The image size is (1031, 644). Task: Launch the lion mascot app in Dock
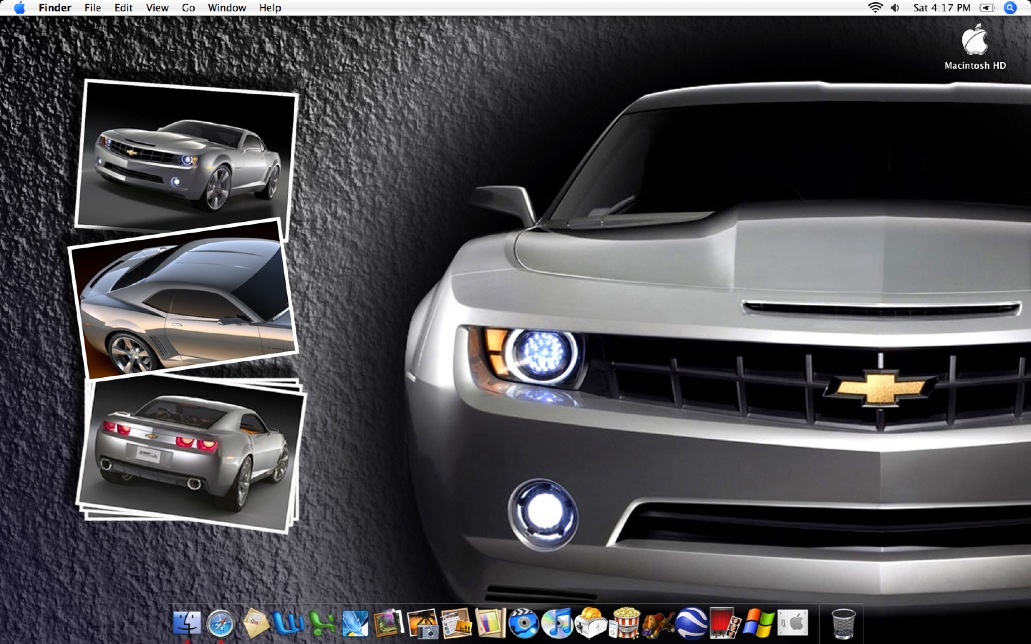pyautogui.click(x=658, y=623)
